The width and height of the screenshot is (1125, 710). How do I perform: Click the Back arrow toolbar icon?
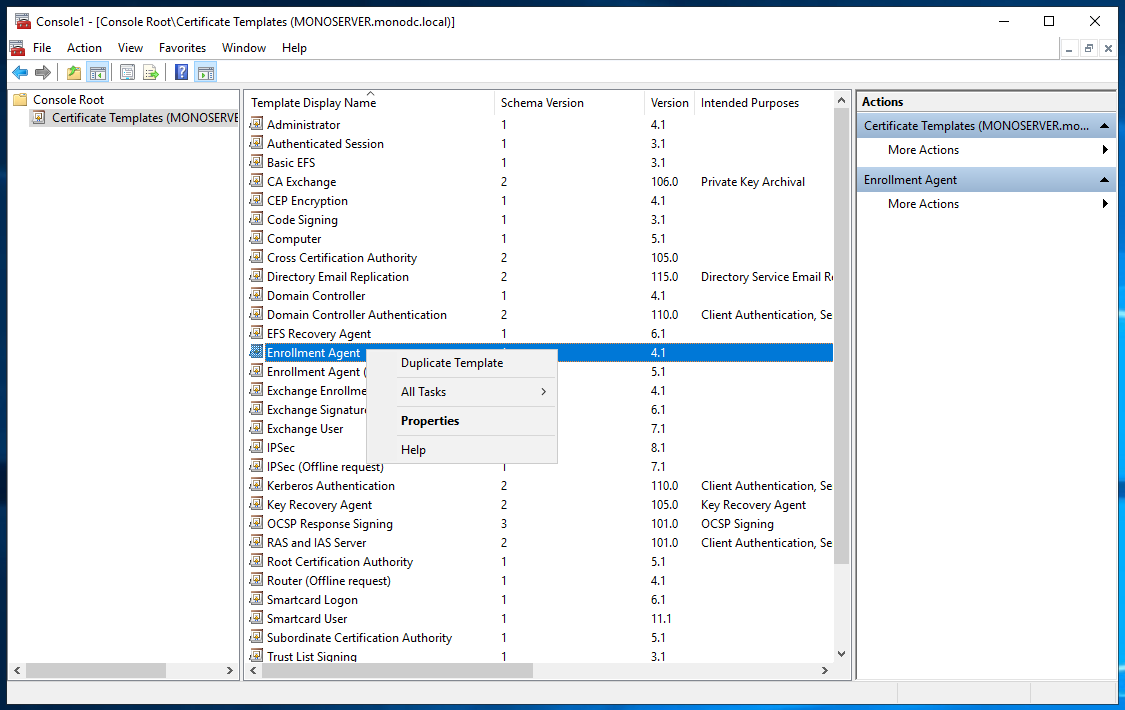[x=20, y=72]
